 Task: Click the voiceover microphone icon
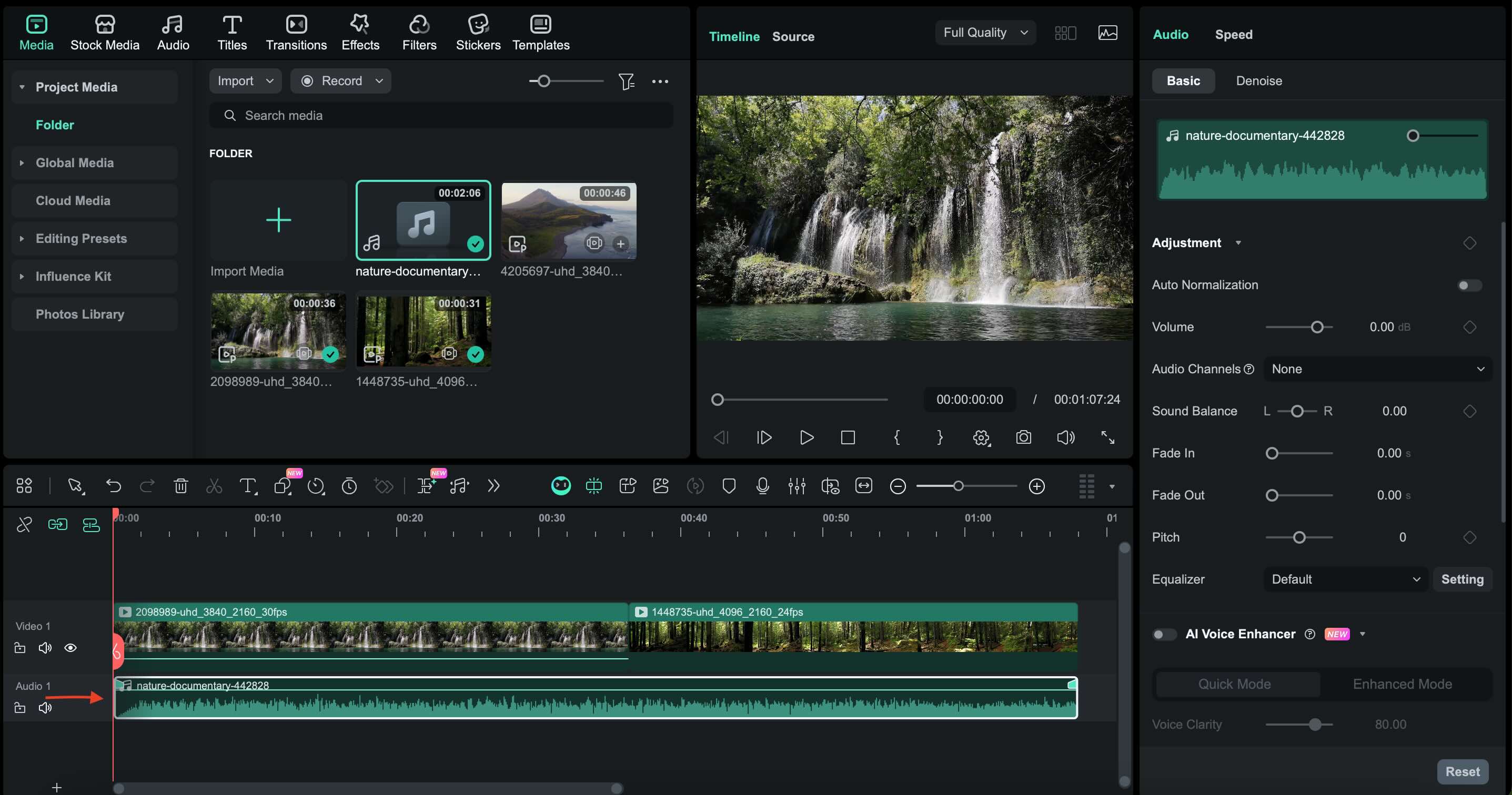coord(762,486)
